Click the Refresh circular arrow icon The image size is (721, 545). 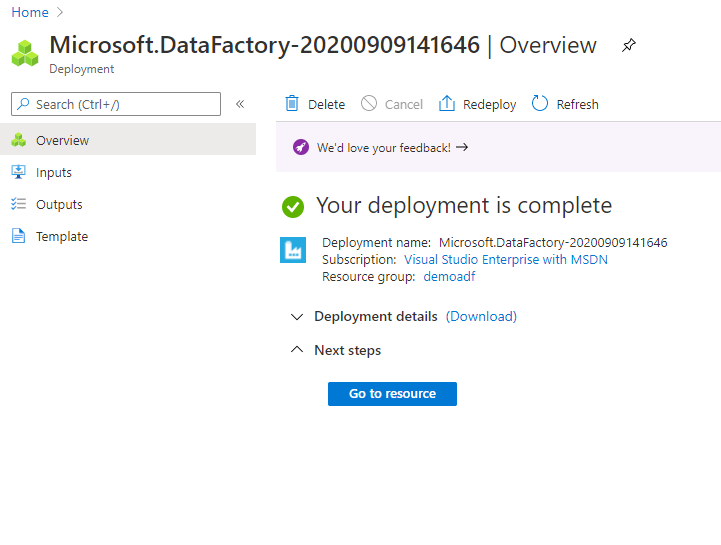click(x=540, y=104)
